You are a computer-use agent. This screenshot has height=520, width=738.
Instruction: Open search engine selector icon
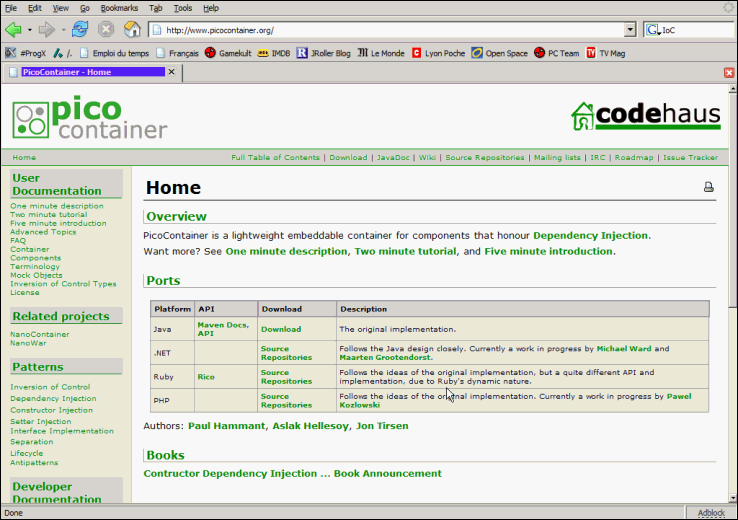[x=653, y=30]
